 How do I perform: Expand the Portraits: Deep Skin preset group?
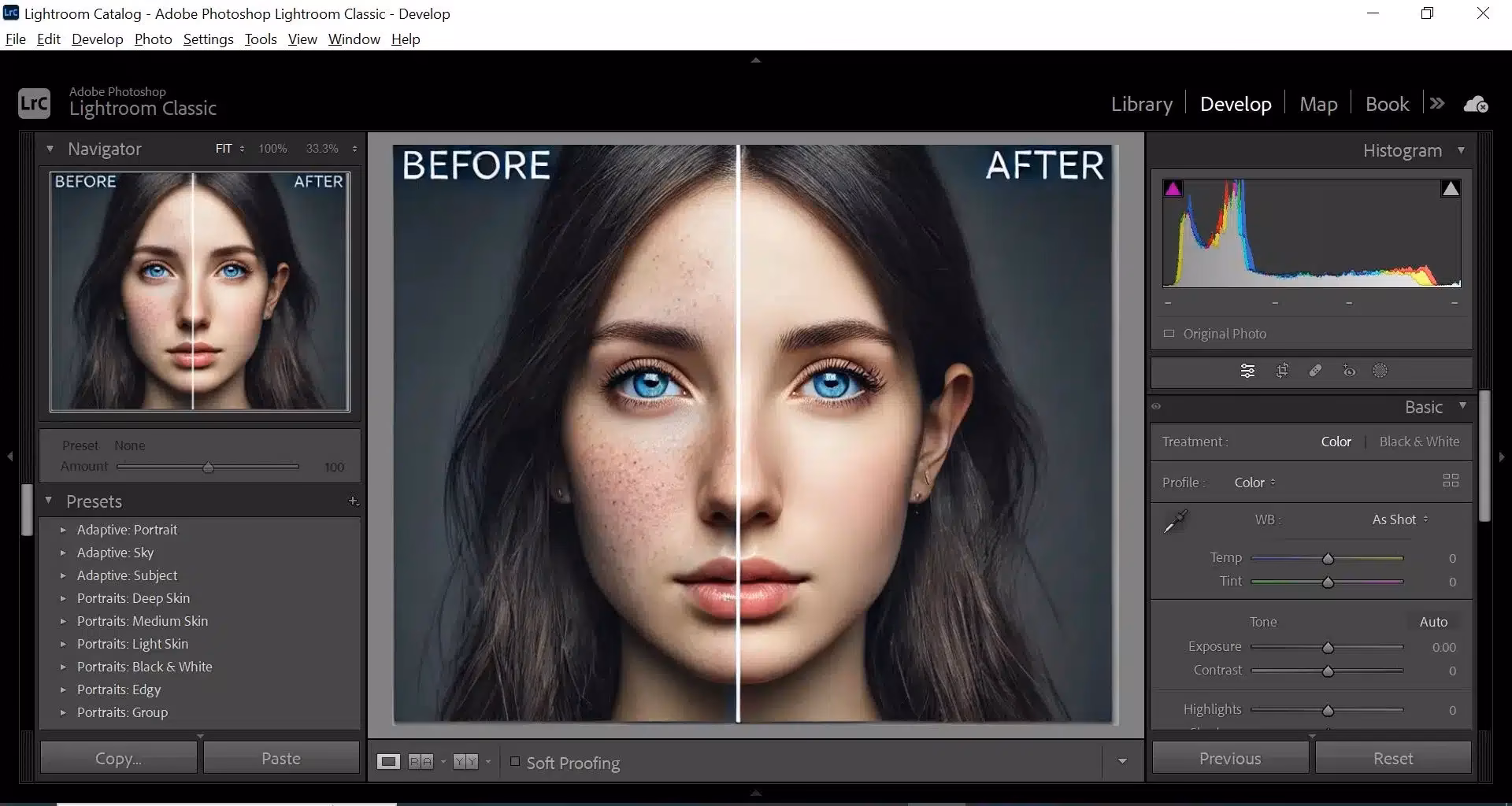pyautogui.click(x=64, y=598)
